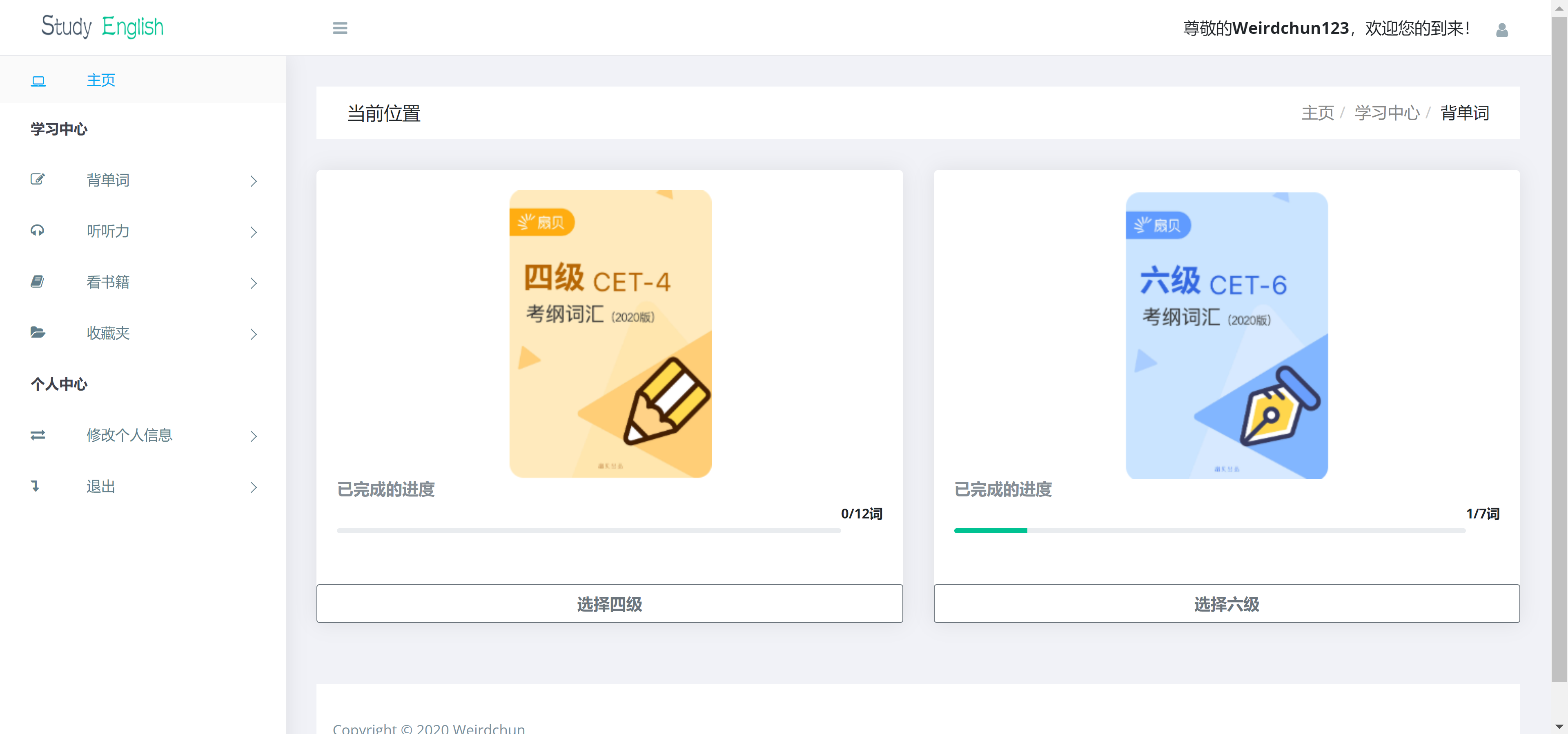Click the edit pencil icon for 背单词
Screen dimensions: 1568x734
click(x=38, y=179)
